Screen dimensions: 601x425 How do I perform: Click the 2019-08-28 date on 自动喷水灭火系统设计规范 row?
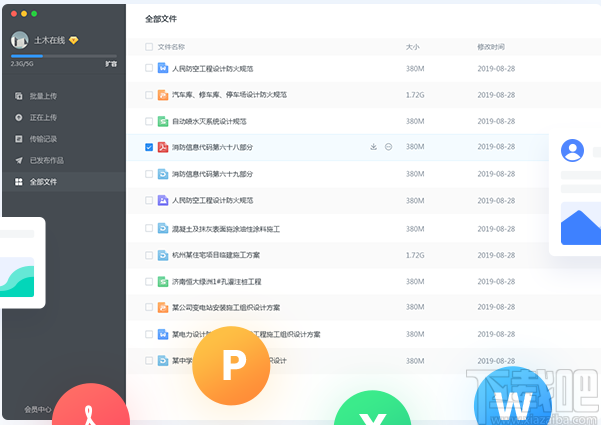[496, 121]
